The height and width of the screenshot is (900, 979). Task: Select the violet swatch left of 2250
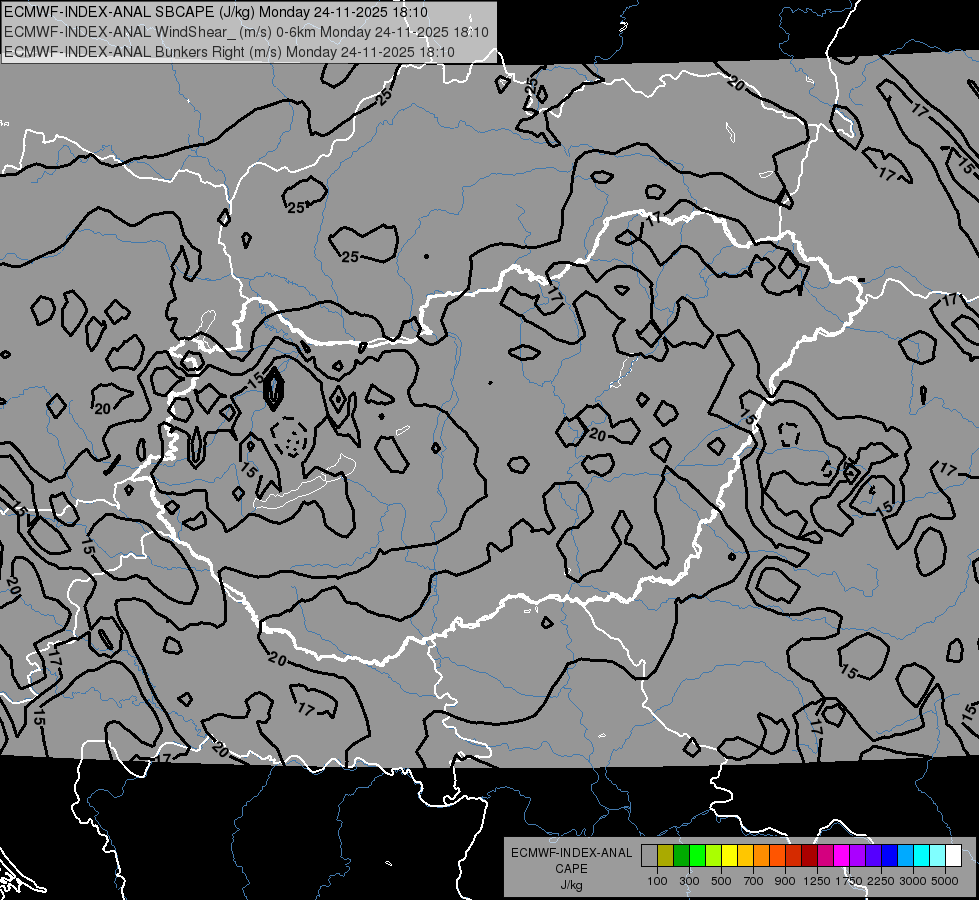[873, 856]
